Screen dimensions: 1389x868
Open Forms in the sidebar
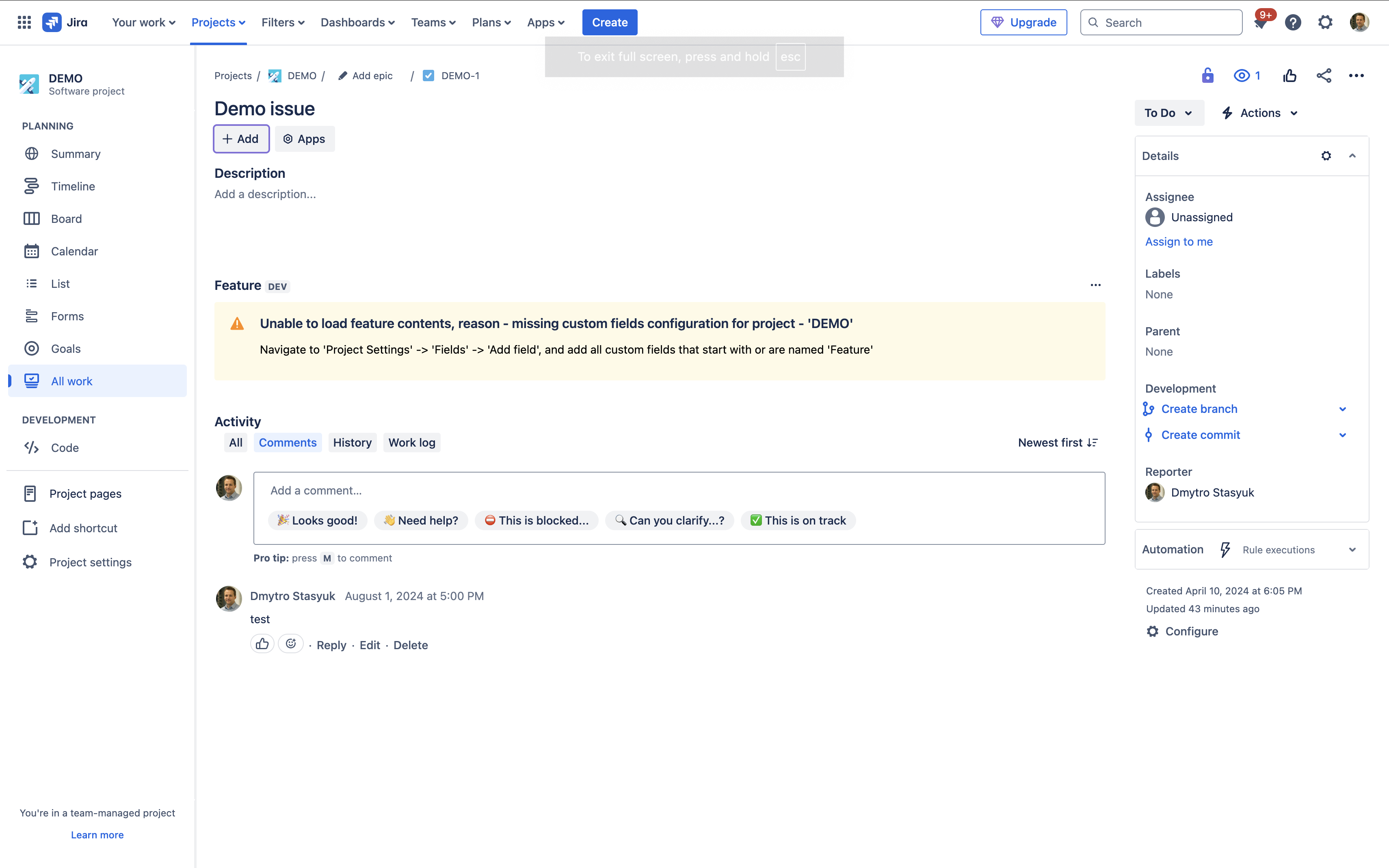click(x=97, y=316)
